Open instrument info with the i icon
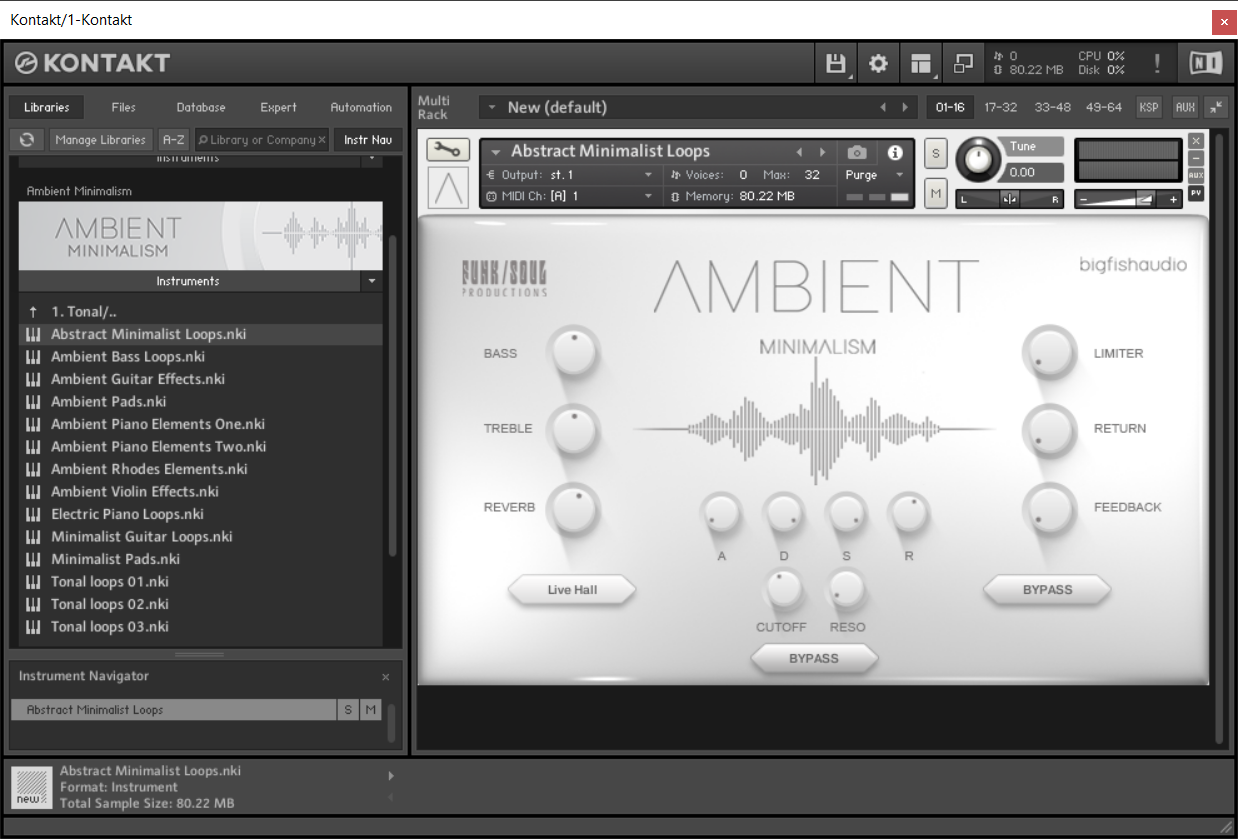Viewport: 1238px width, 839px height. 895,152
